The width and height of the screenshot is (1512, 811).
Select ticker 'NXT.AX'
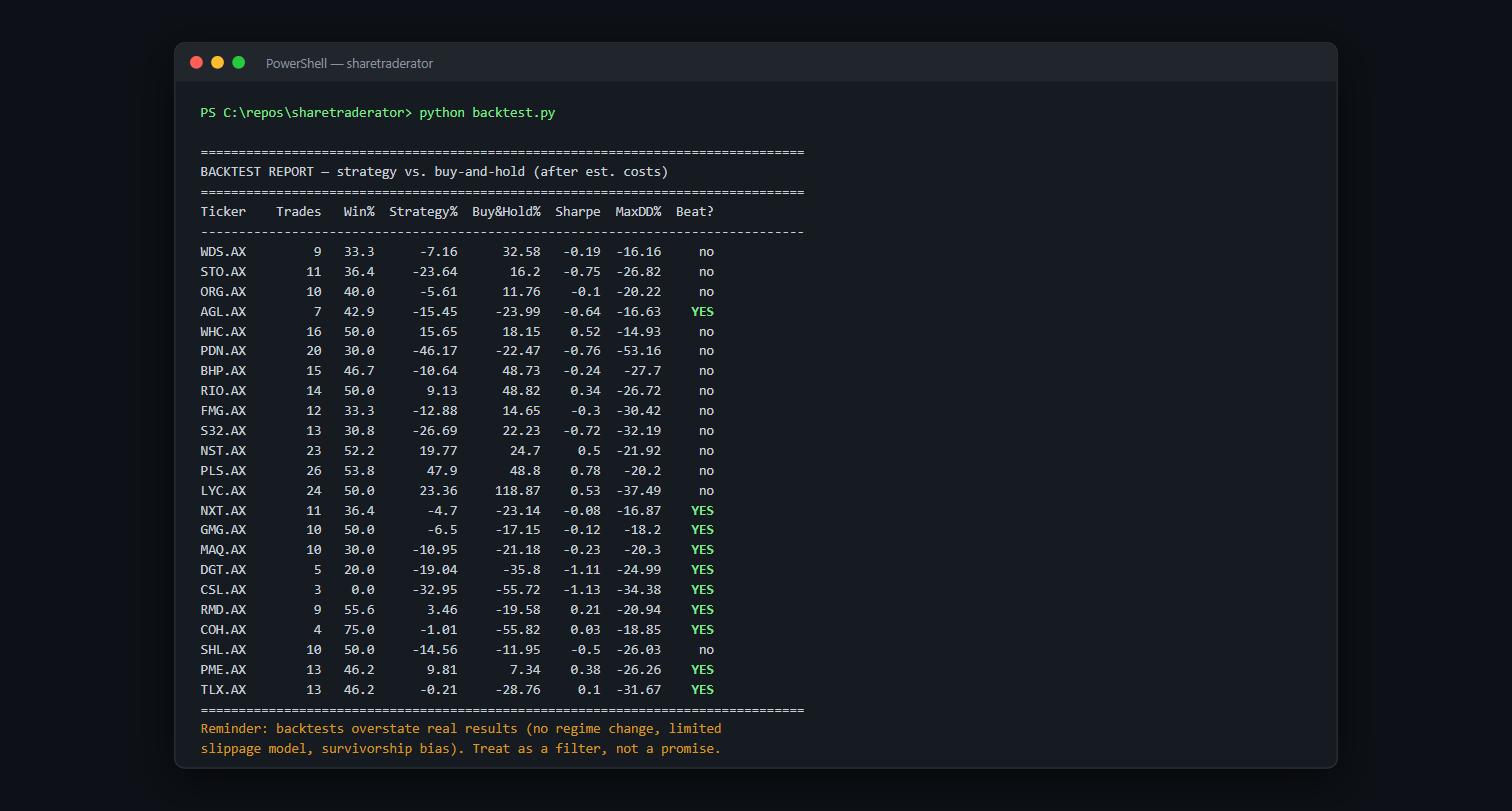click(223, 510)
